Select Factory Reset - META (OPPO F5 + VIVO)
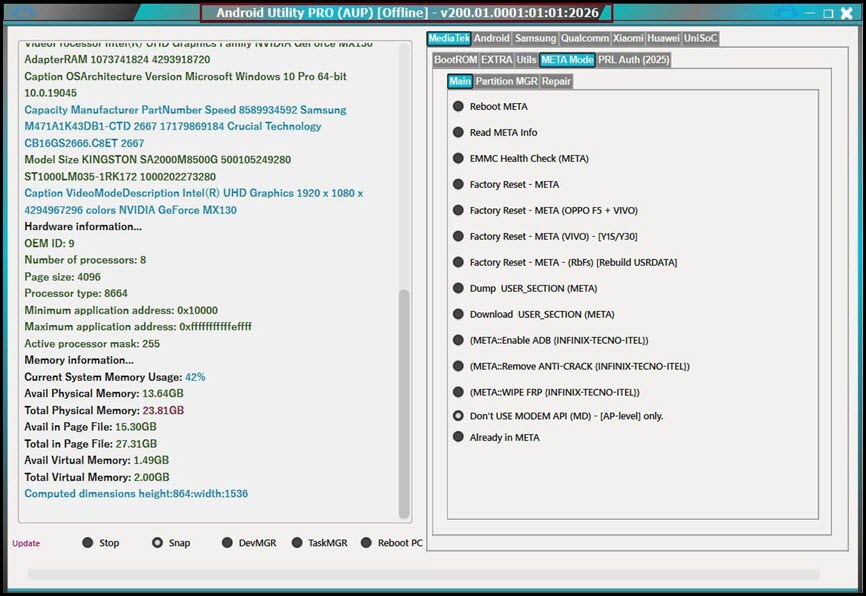 545,210
